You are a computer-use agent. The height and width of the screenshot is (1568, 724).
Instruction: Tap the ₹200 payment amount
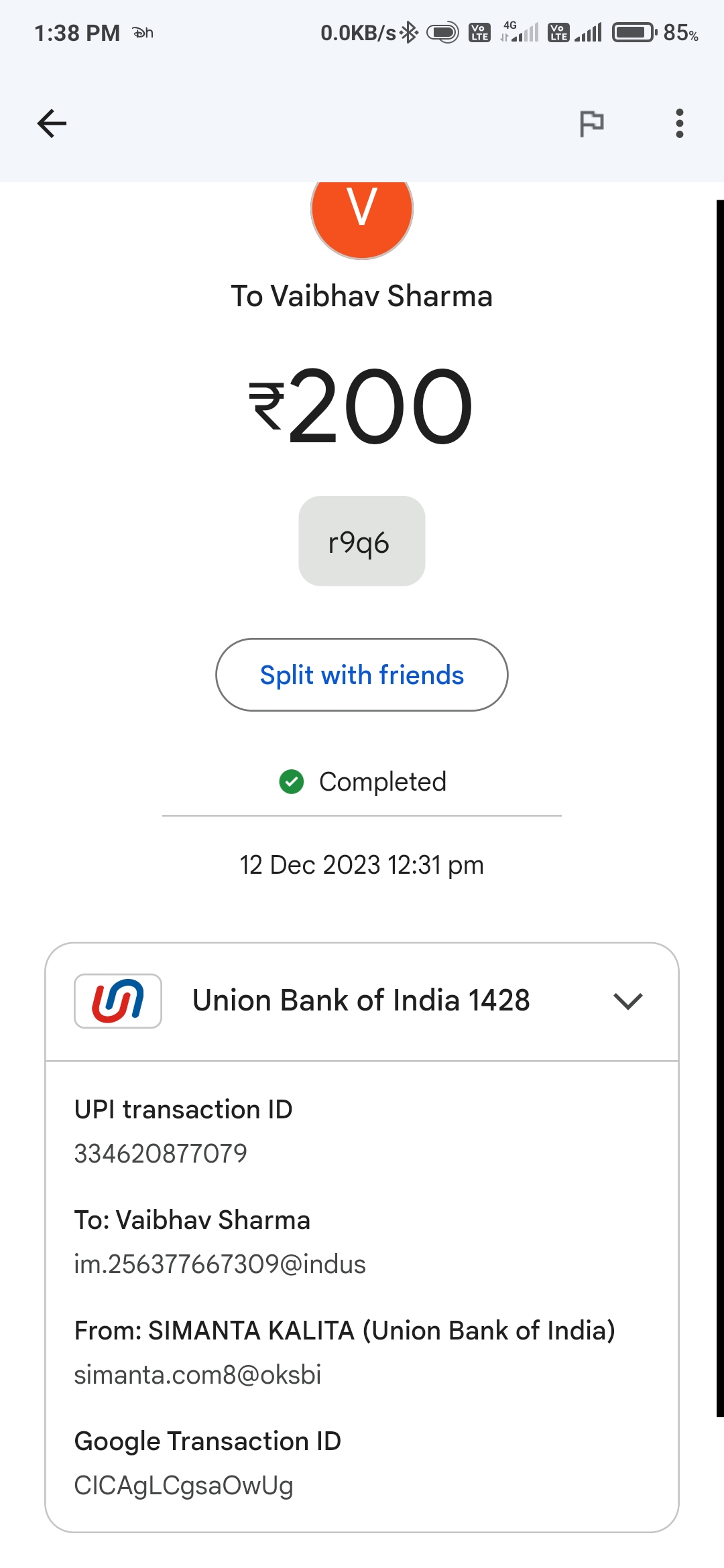click(x=361, y=407)
